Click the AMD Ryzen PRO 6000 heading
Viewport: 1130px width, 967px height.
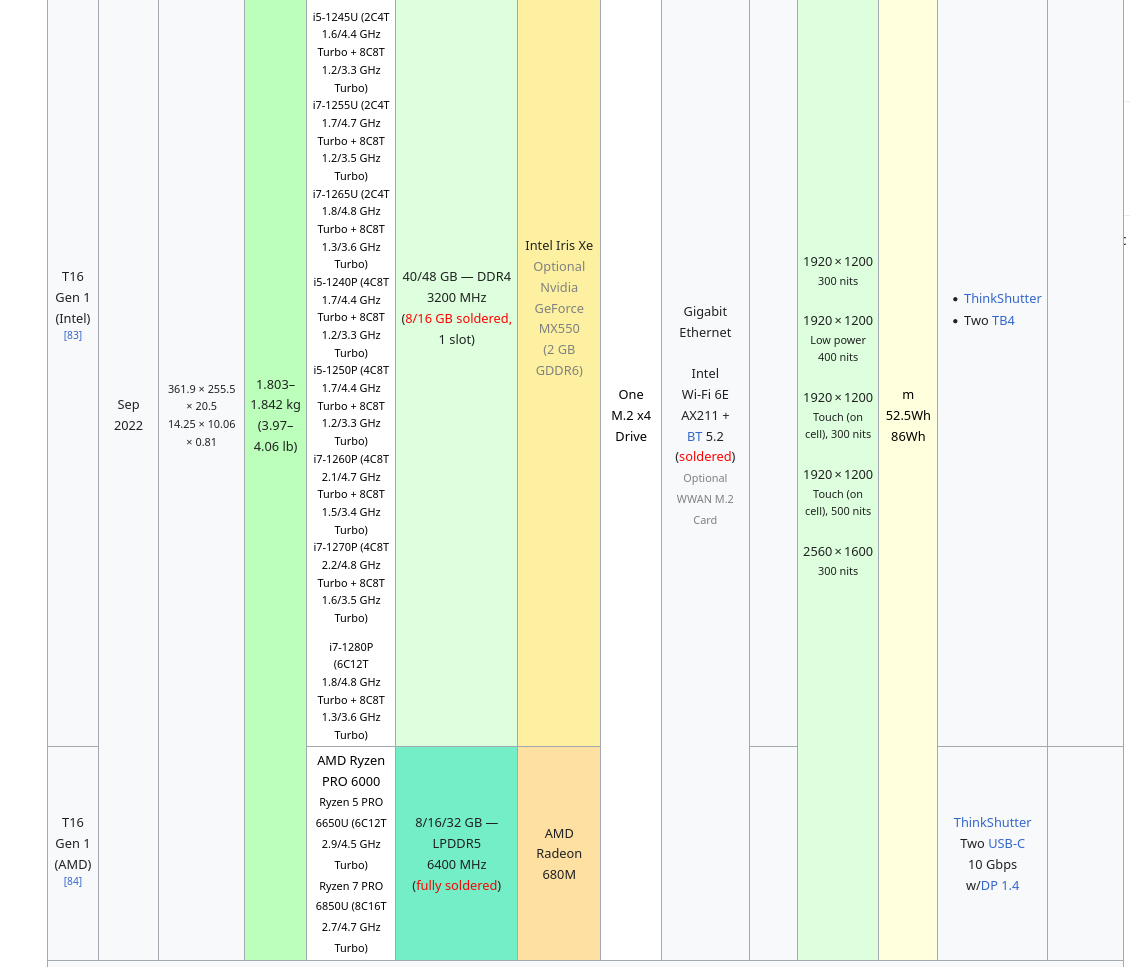coord(351,771)
